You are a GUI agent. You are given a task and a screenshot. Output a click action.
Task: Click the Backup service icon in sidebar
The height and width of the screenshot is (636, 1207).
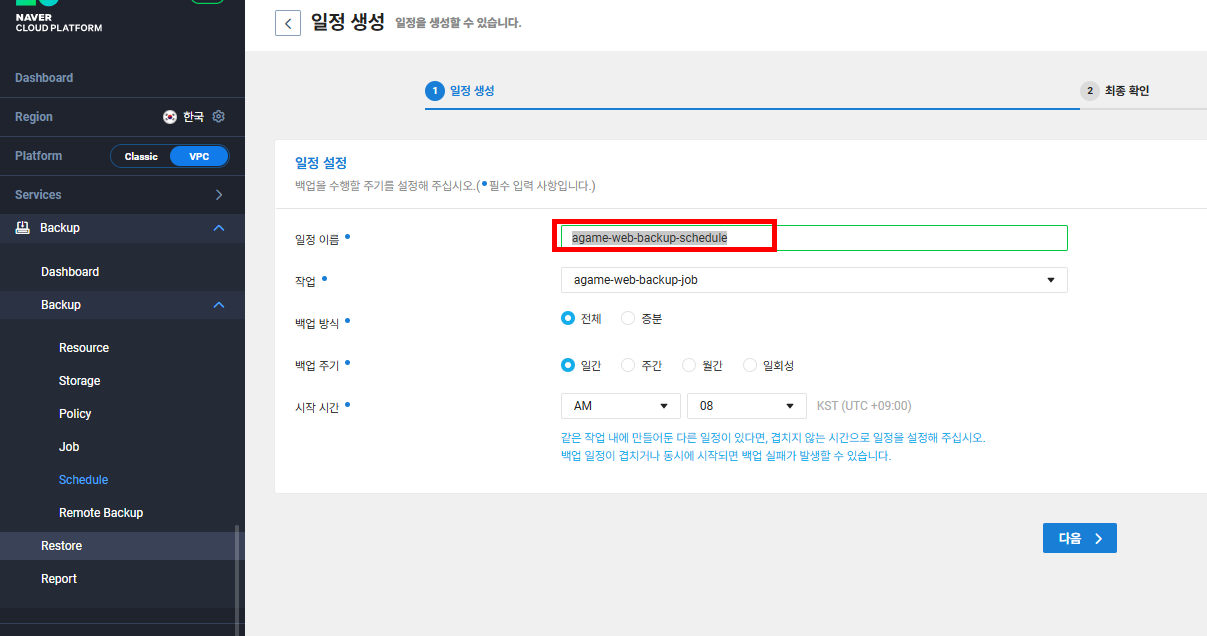pos(22,228)
